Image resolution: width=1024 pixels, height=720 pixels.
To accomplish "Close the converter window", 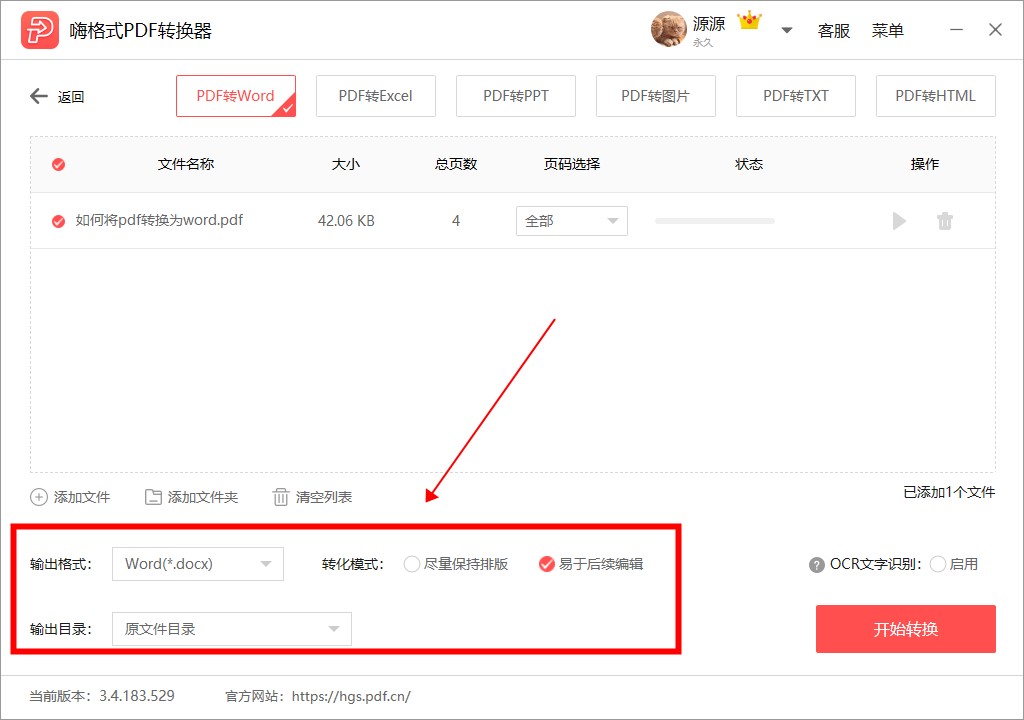I will tap(995, 30).
